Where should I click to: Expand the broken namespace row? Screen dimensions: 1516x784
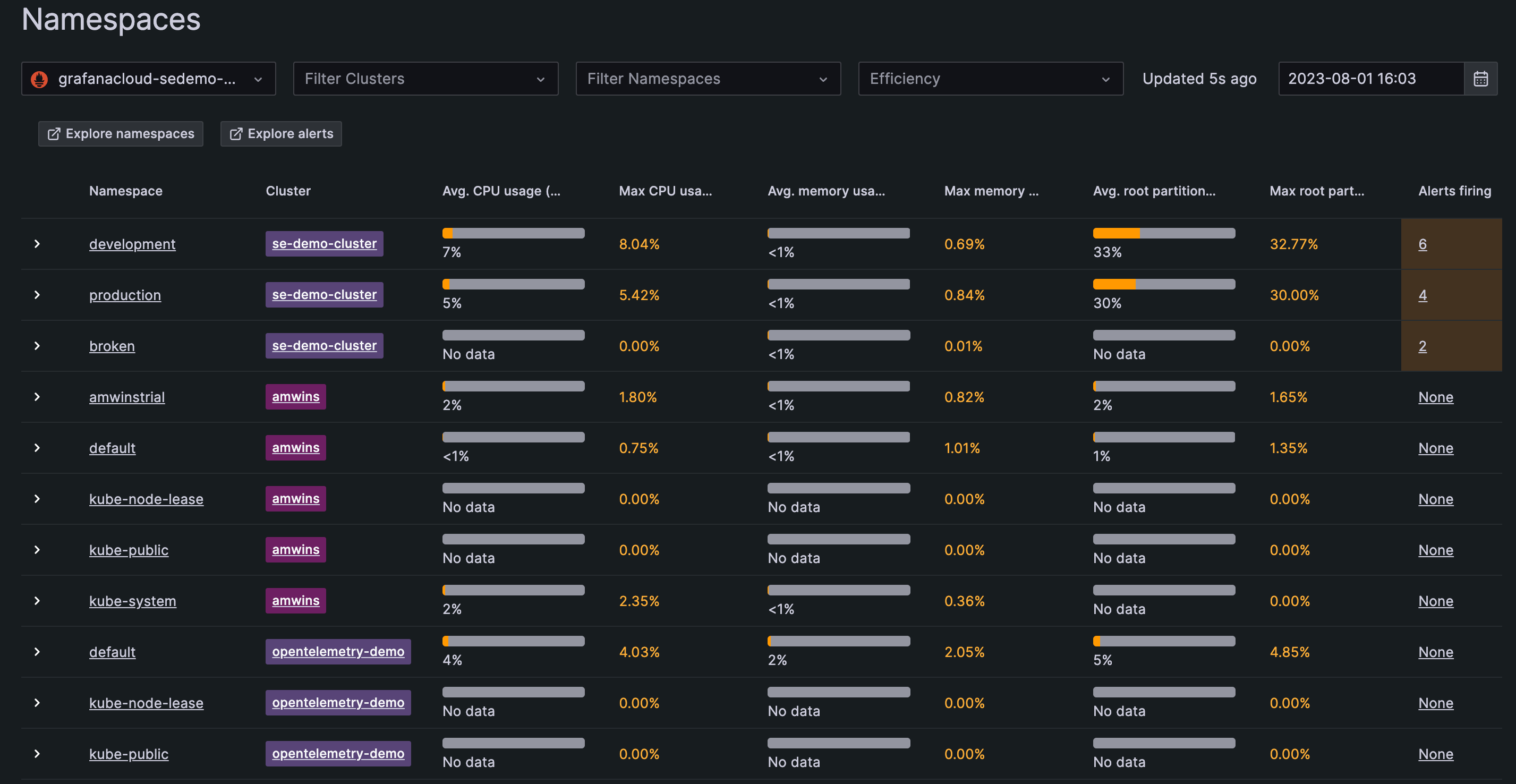click(37, 345)
